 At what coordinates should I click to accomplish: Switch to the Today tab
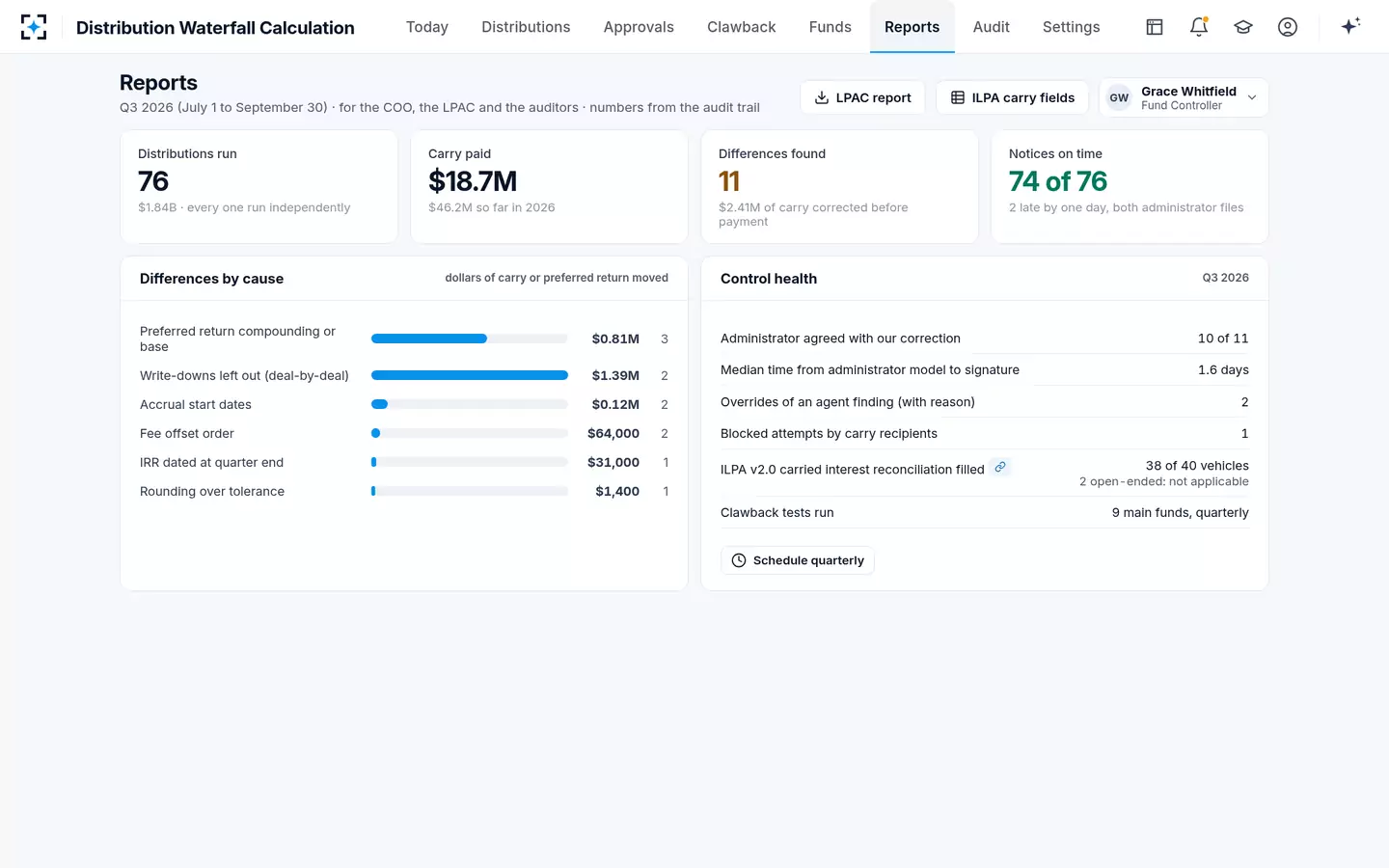tap(427, 27)
